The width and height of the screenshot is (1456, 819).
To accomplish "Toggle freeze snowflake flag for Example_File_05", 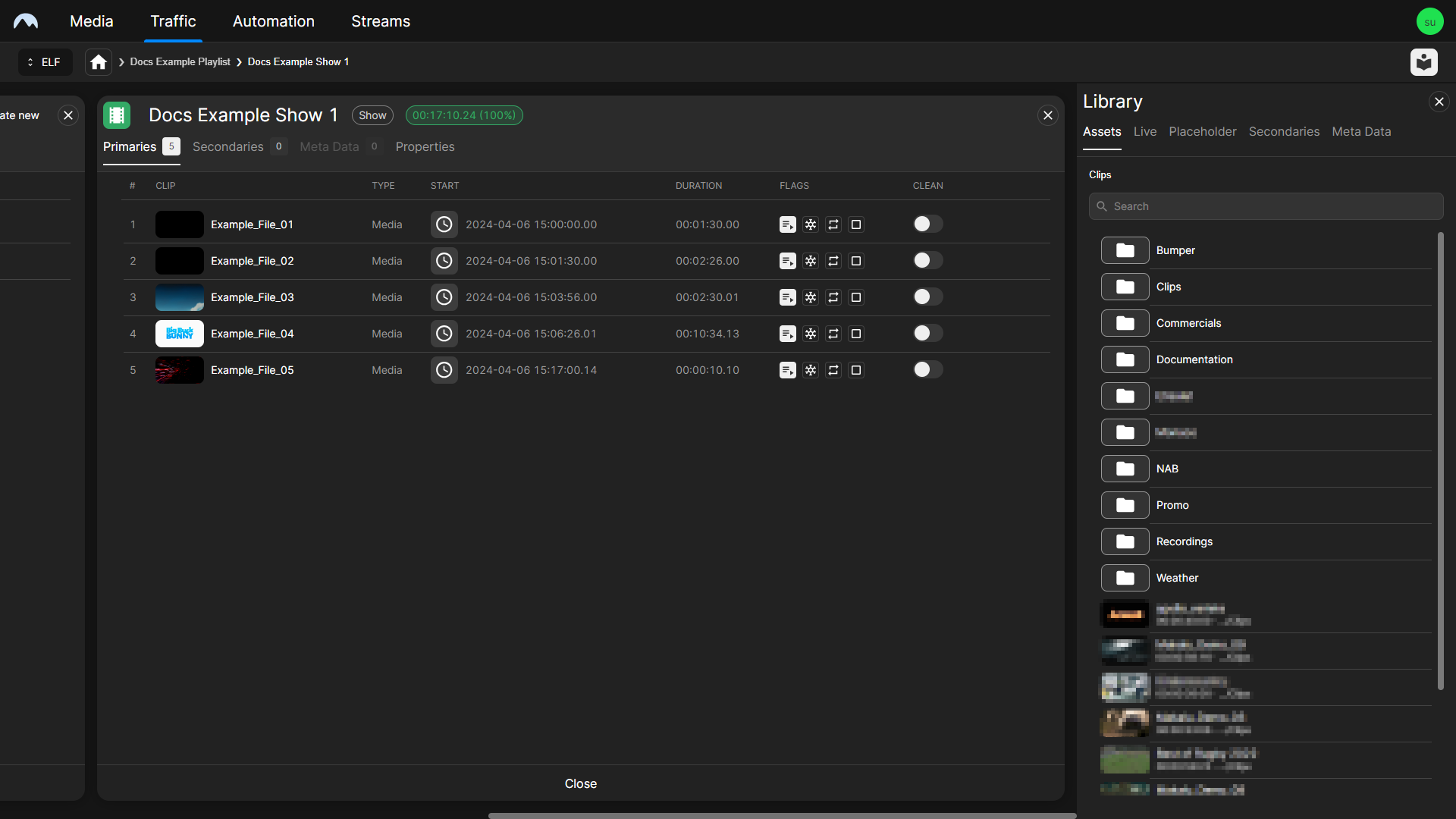I will [811, 370].
